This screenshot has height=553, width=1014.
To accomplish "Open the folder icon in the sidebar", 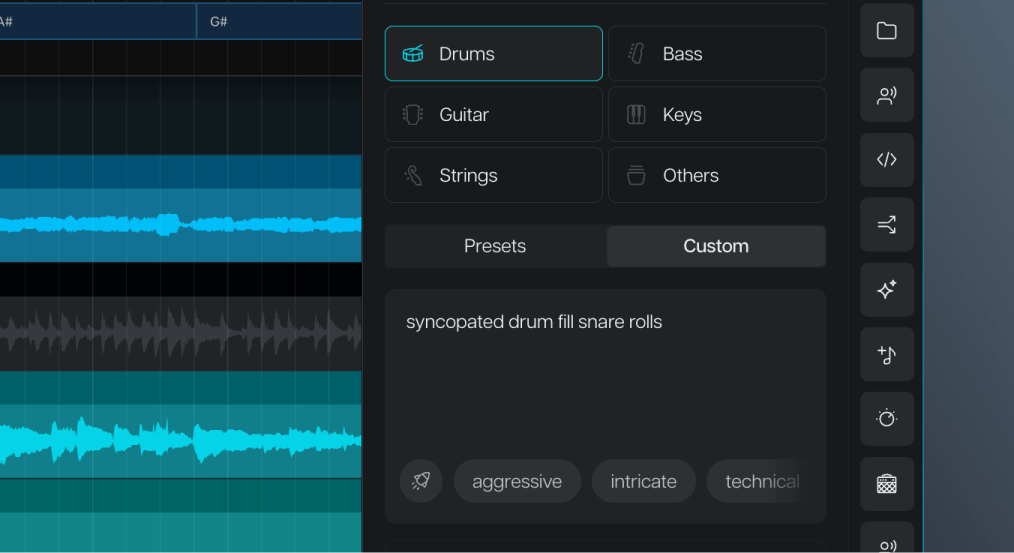I will click(887, 30).
